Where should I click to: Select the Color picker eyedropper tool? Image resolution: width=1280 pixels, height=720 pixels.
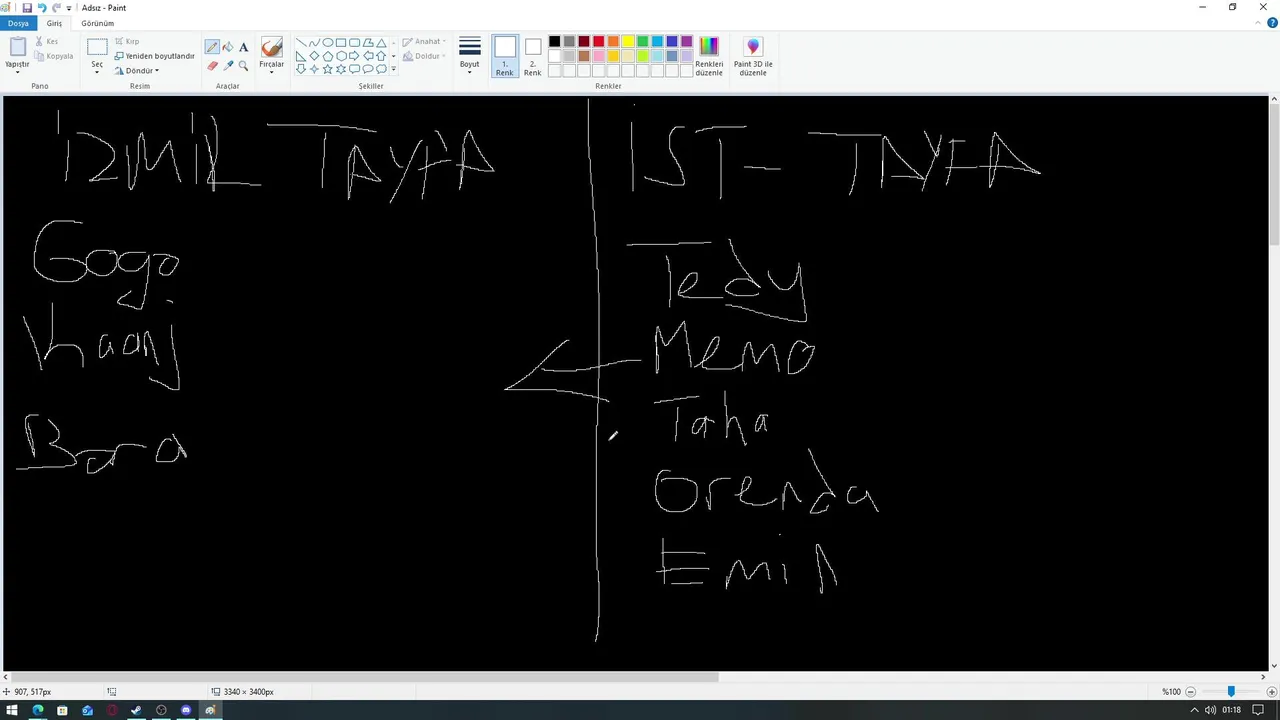tap(228, 65)
